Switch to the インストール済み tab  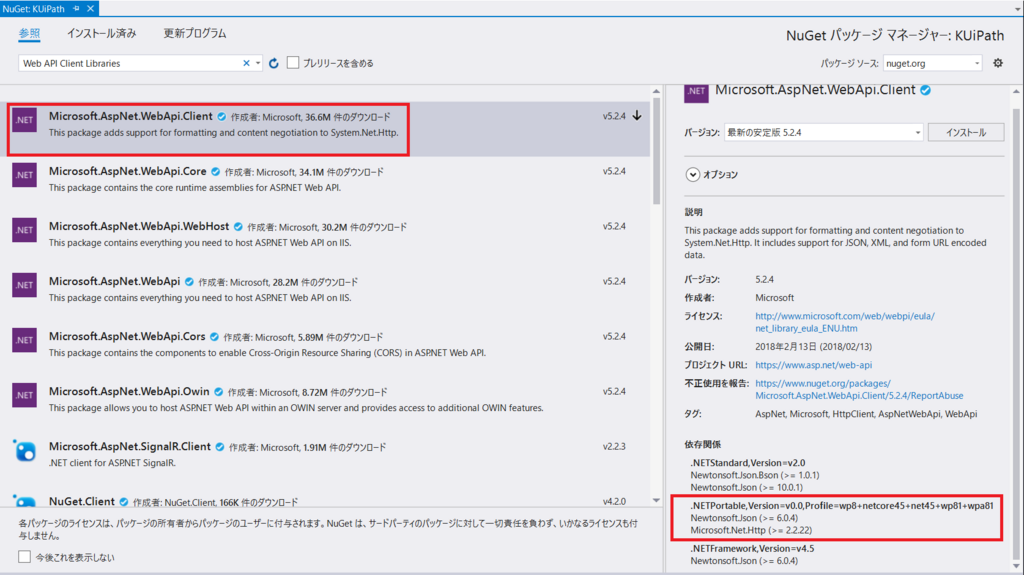point(101,33)
